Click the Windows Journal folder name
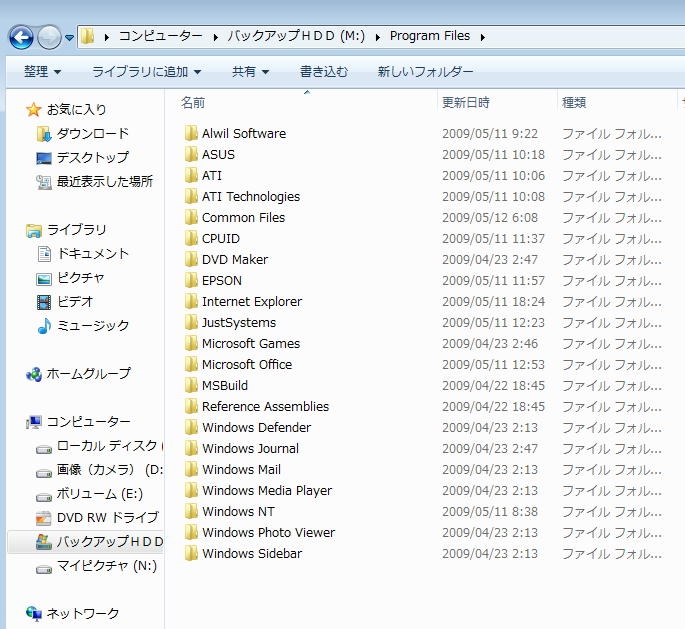 click(250, 449)
